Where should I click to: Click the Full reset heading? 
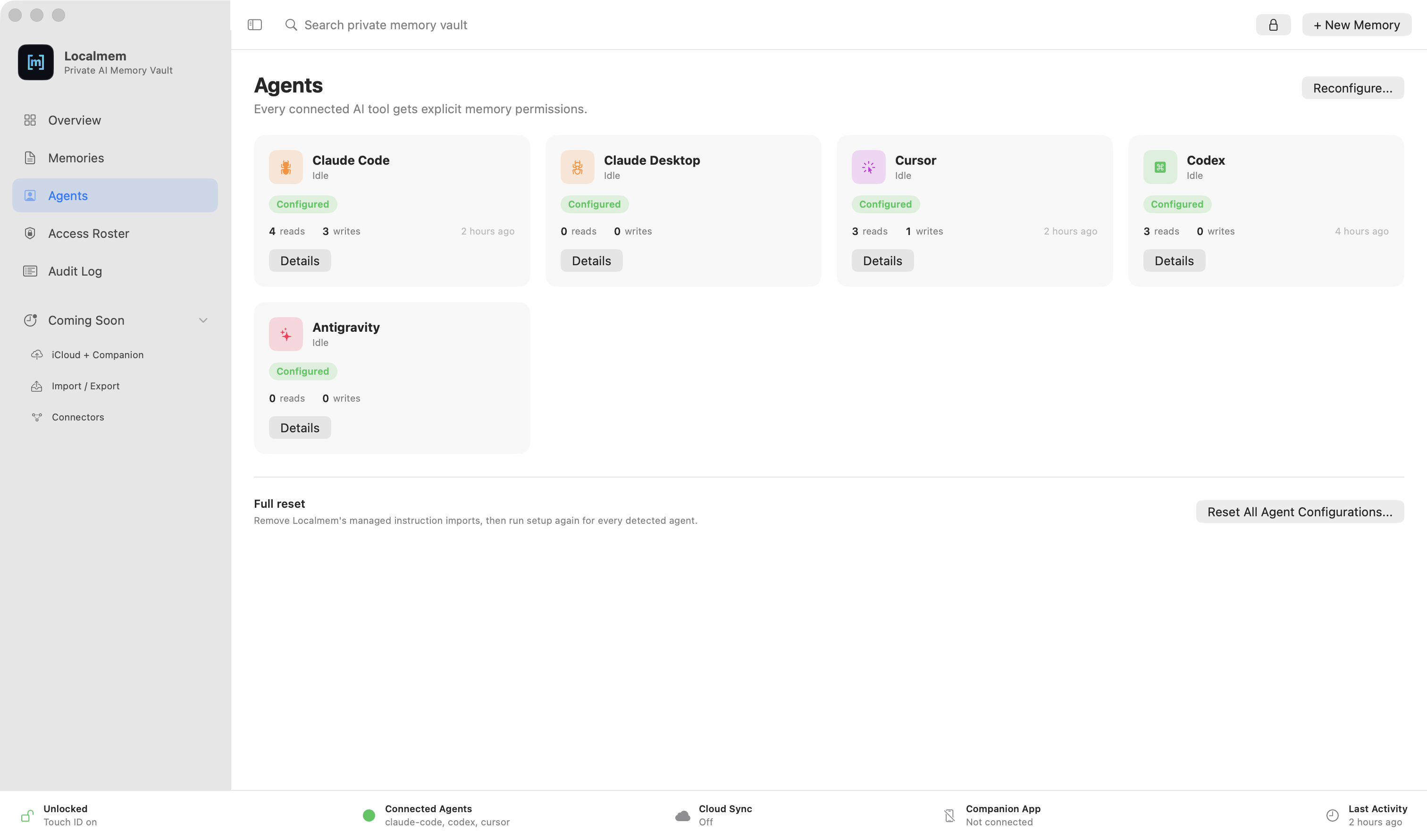pyautogui.click(x=279, y=504)
